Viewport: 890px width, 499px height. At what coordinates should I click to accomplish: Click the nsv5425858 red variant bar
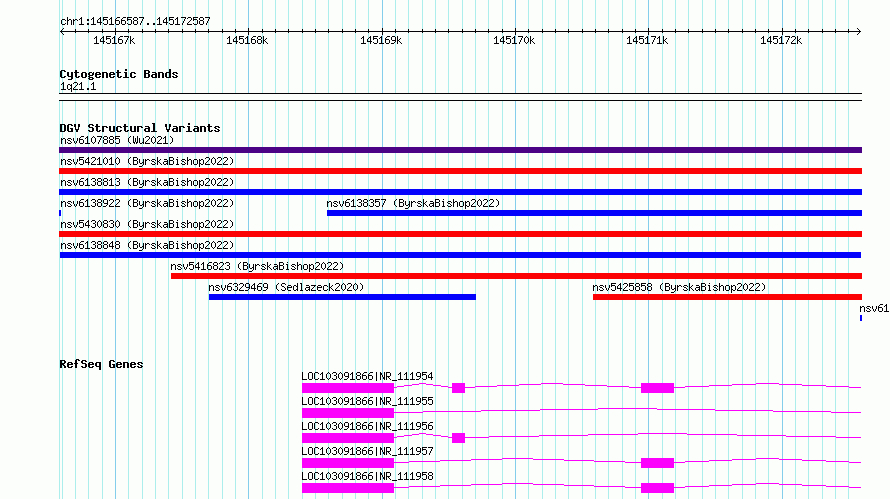[x=728, y=297]
